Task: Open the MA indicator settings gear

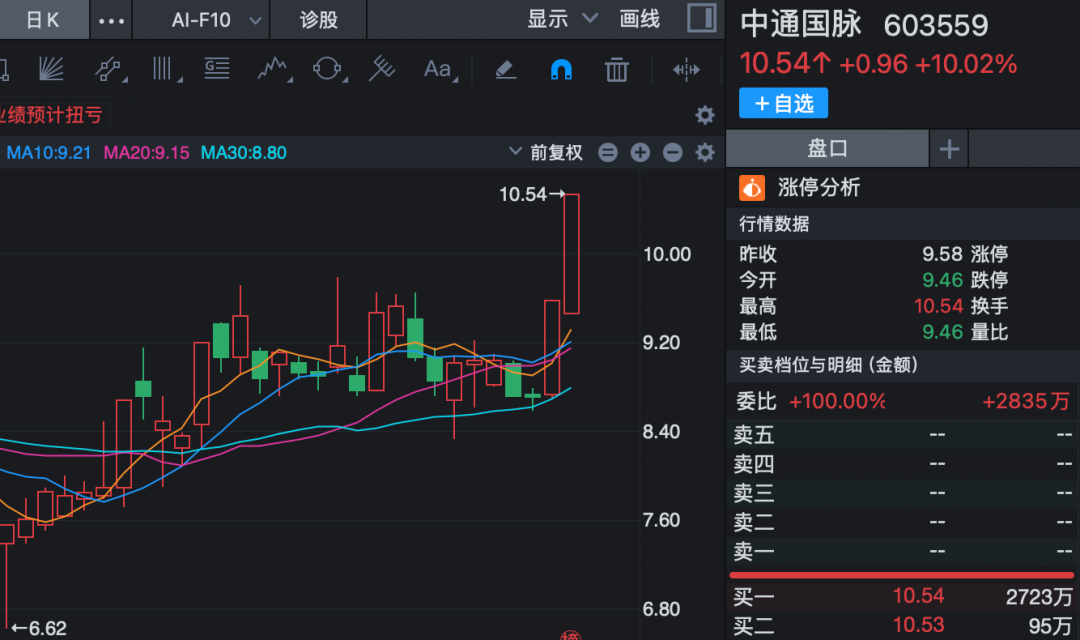Action: (705, 152)
